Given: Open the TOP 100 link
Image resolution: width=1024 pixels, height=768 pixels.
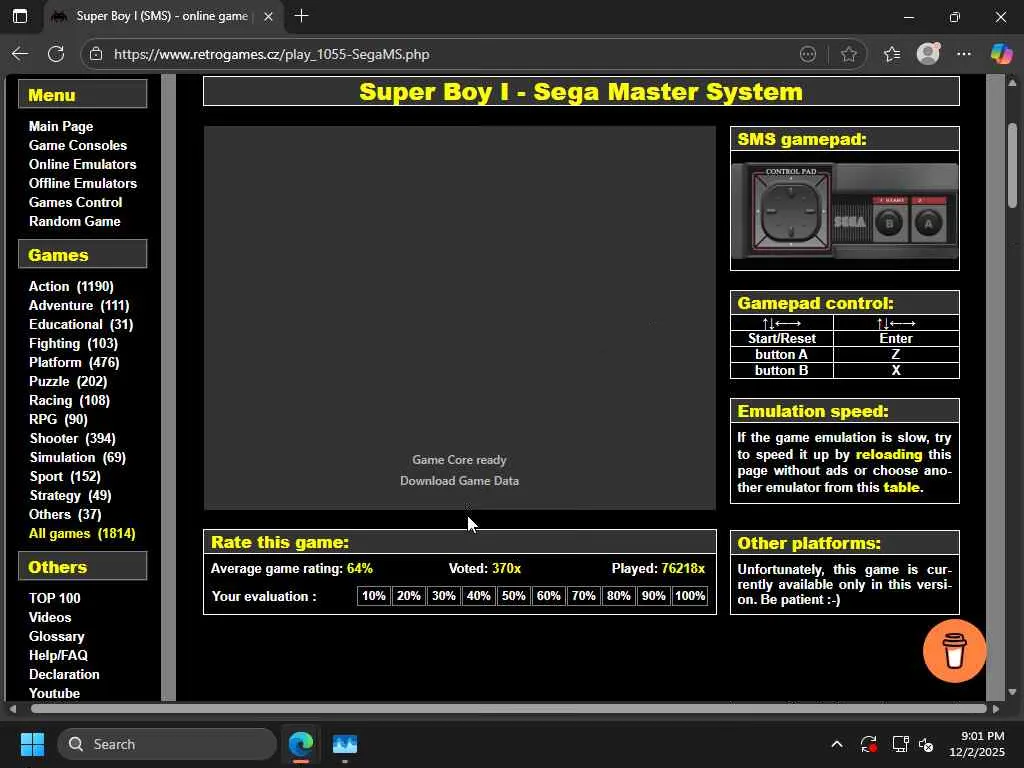Looking at the screenshot, I should point(55,598).
